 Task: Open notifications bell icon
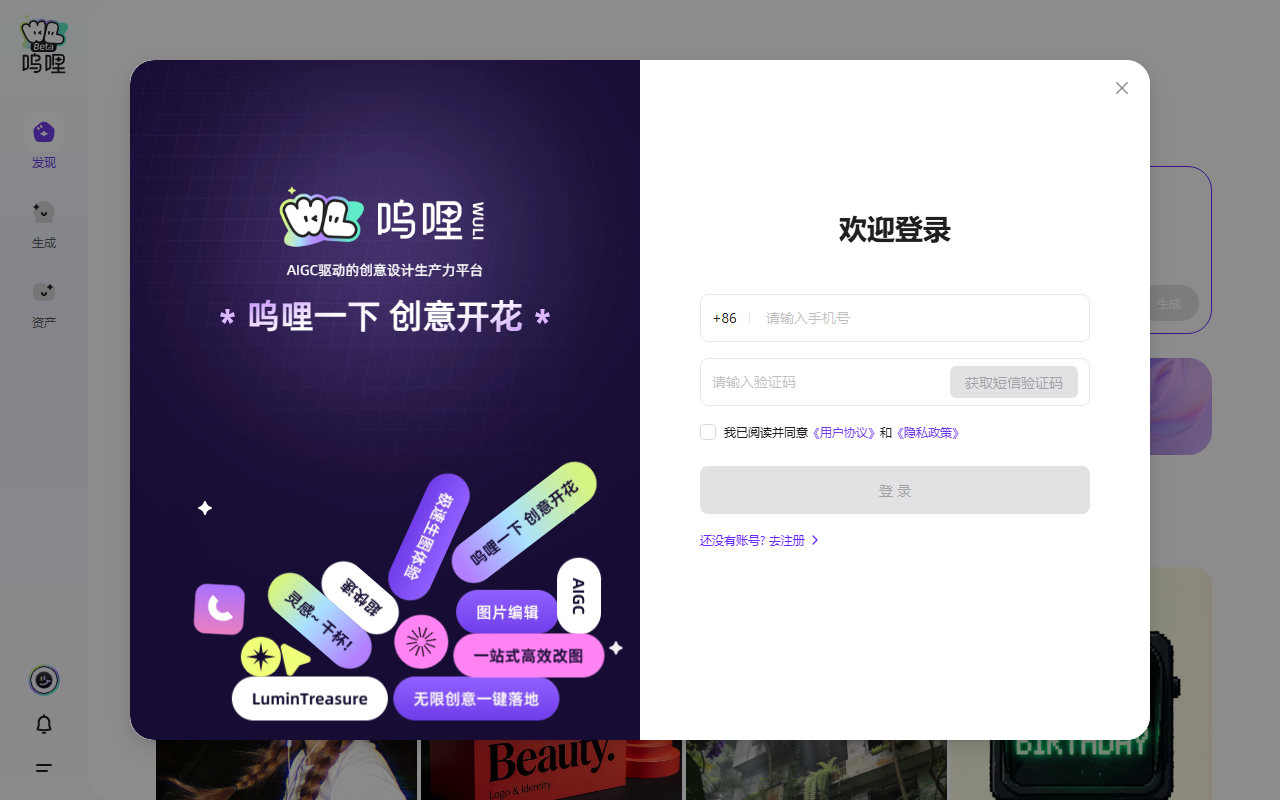point(44,724)
